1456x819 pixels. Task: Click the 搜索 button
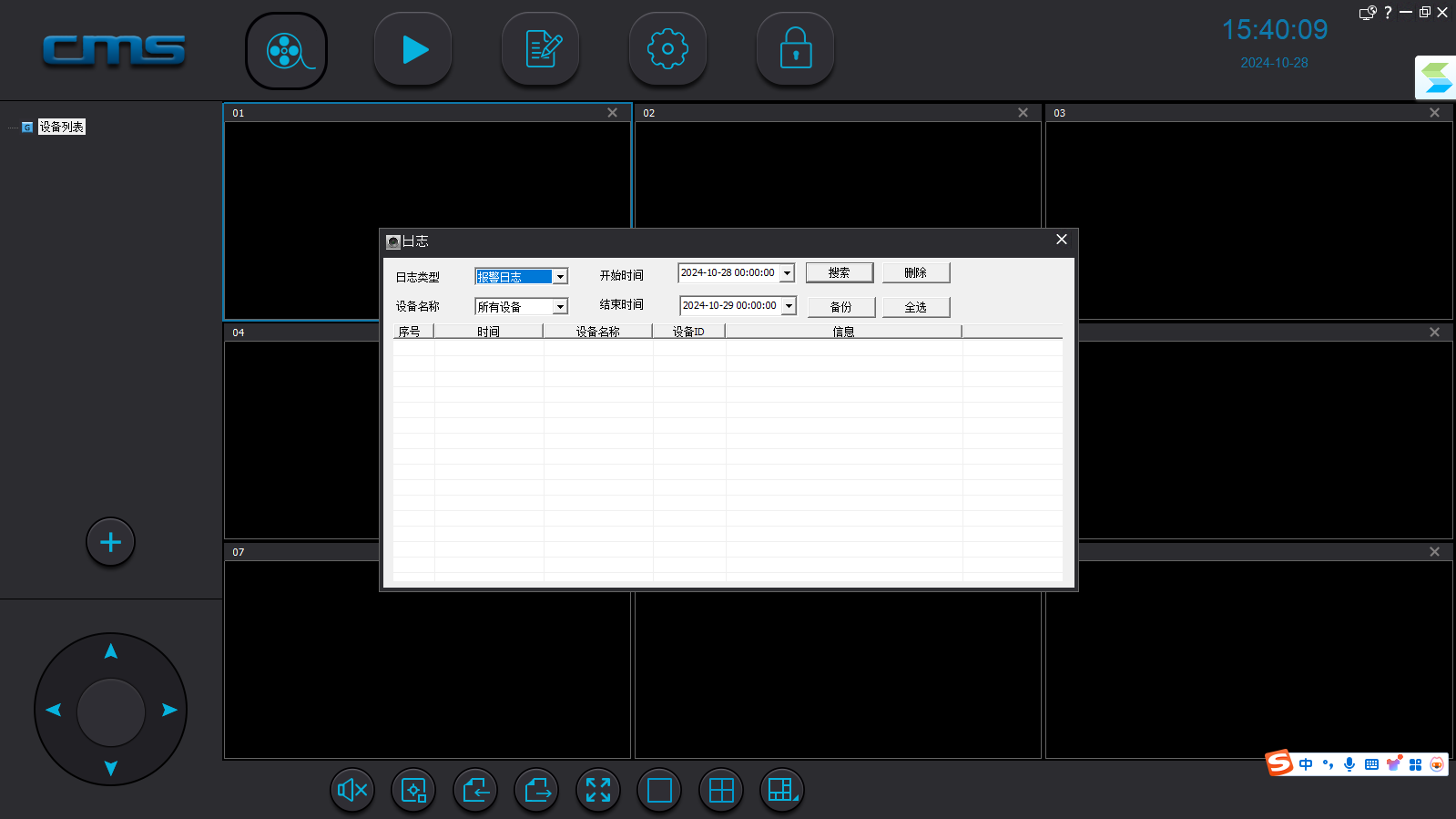pyautogui.click(x=839, y=273)
